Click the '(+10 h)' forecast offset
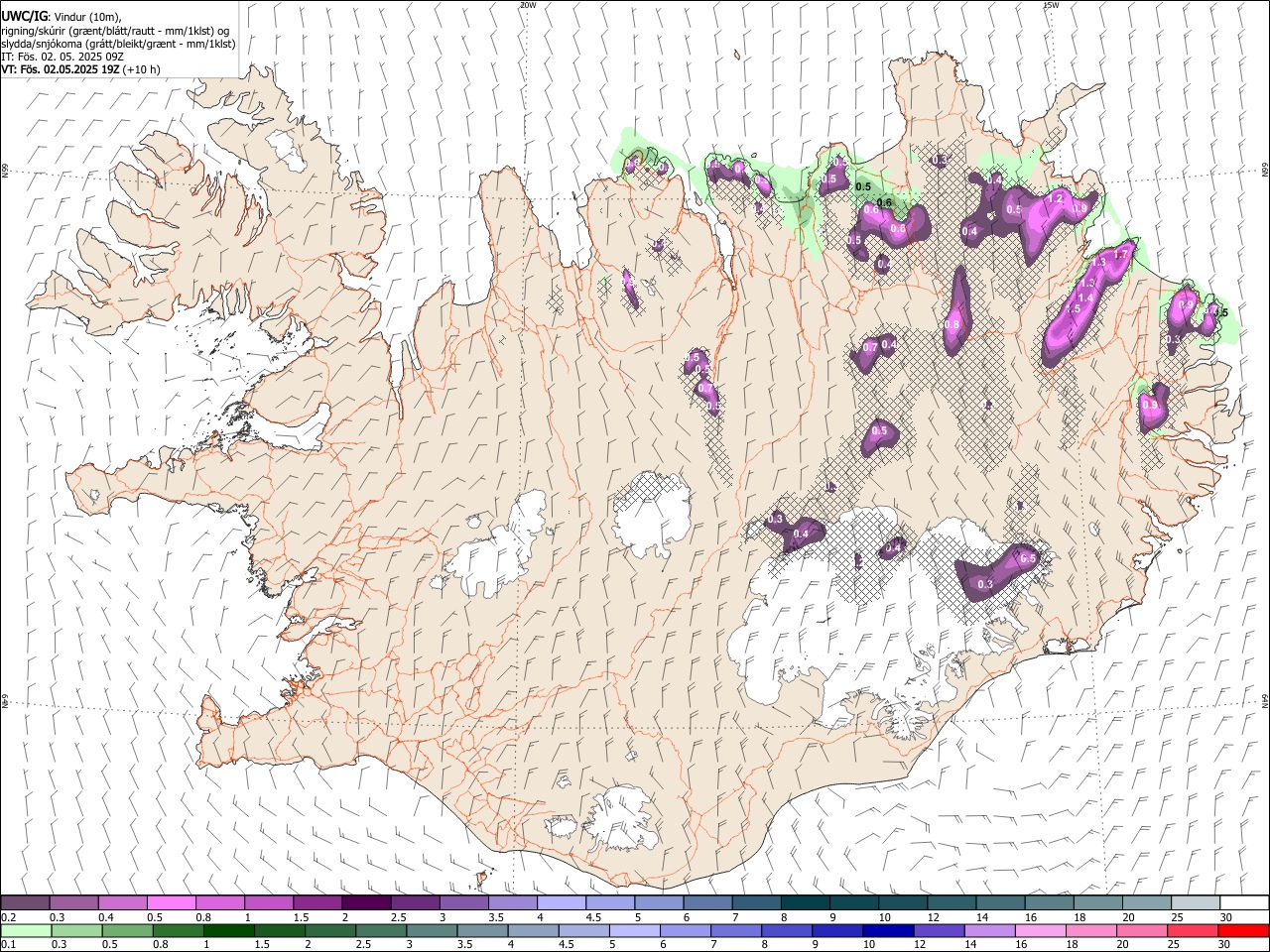Image resolution: width=1270 pixels, height=952 pixels. point(142,69)
